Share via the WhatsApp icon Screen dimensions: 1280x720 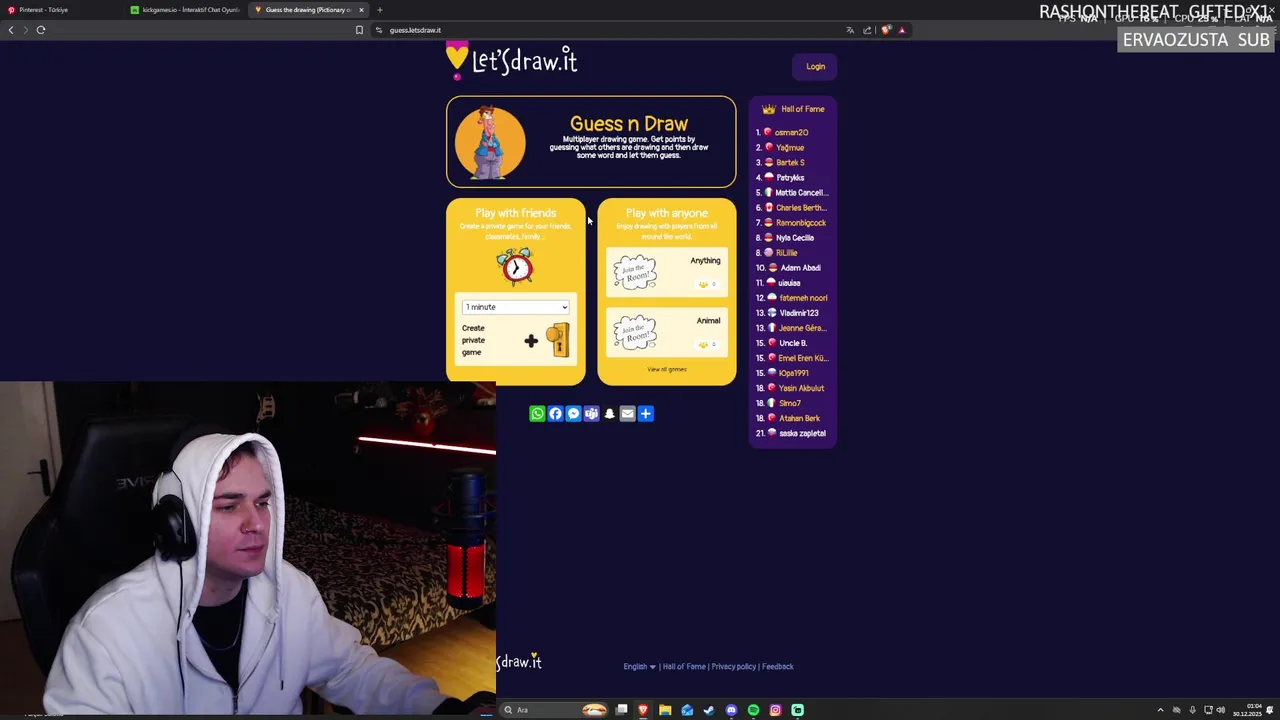pos(537,414)
